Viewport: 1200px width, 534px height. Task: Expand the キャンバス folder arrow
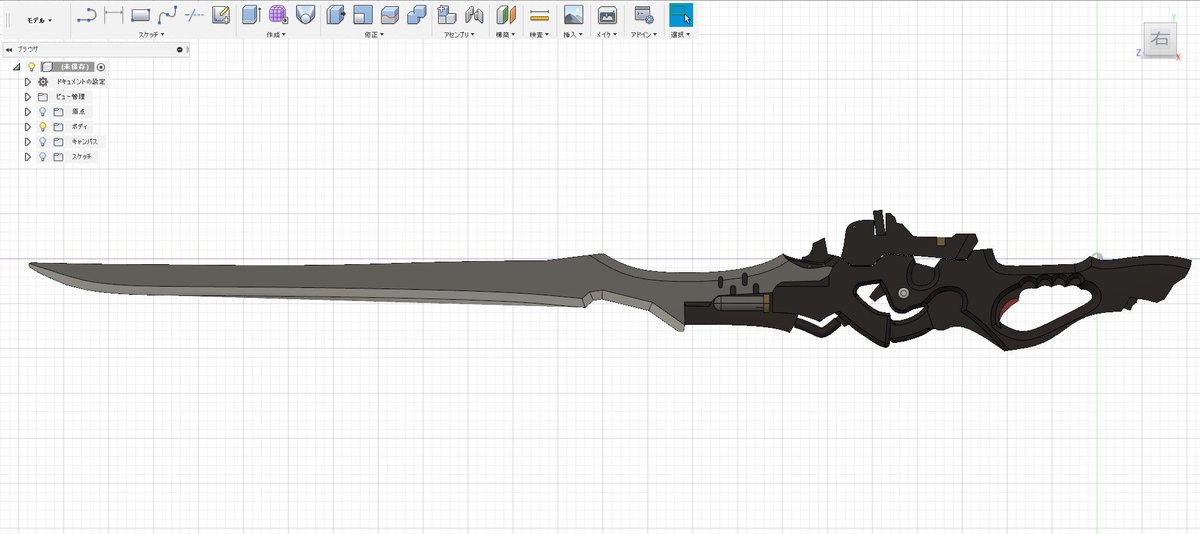click(x=28, y=142)
